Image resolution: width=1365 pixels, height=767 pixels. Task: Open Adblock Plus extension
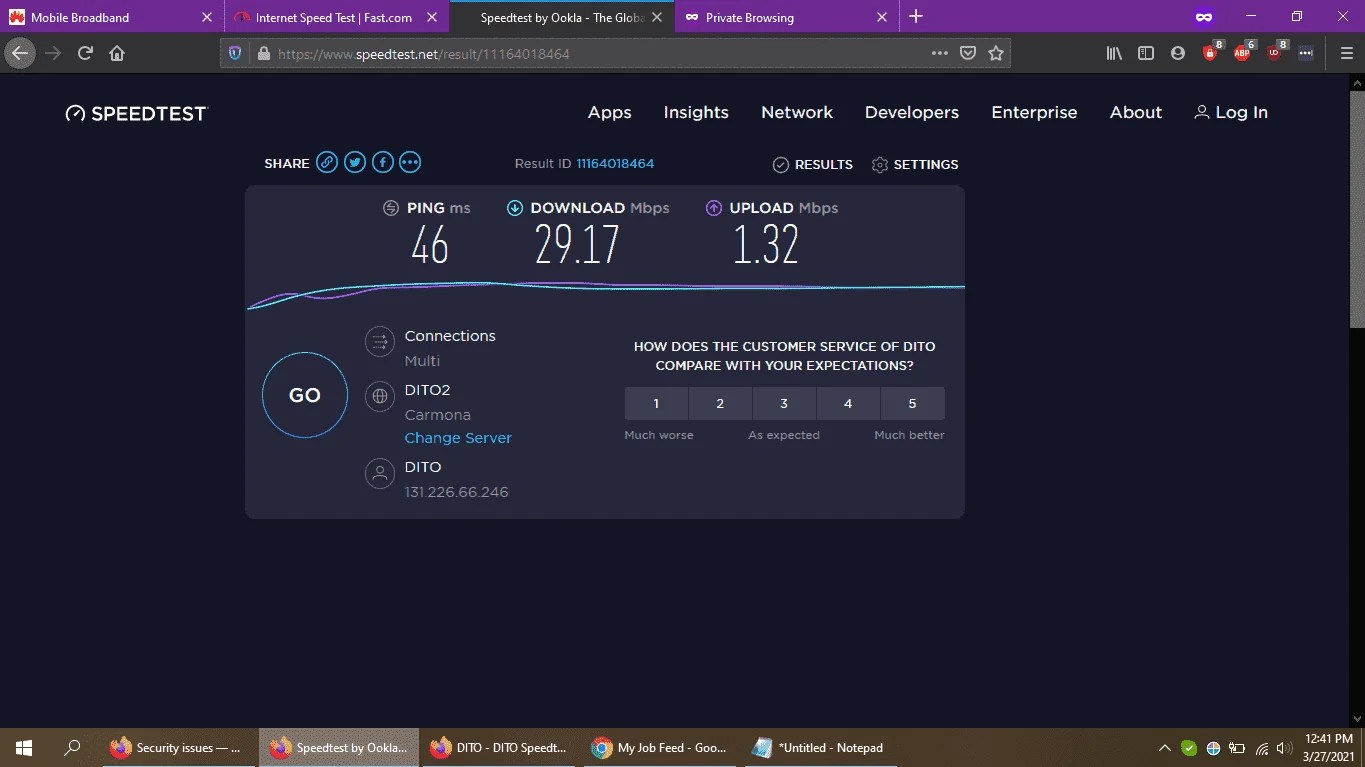pos(1243,52)
